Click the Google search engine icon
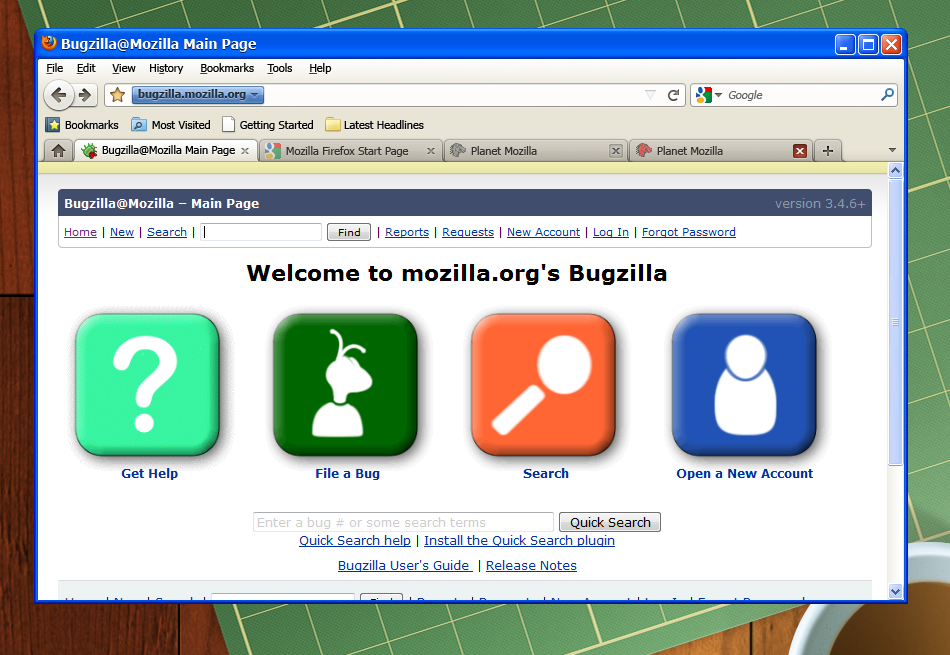950x655 pixels. tap(703, 95)
